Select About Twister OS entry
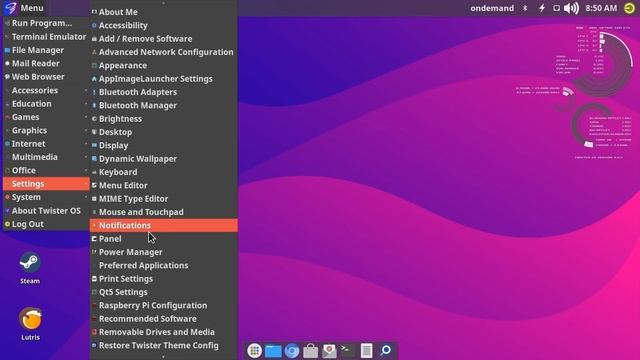Image resolution: width=640 pixels, height=360 pixels. (46, 211)
